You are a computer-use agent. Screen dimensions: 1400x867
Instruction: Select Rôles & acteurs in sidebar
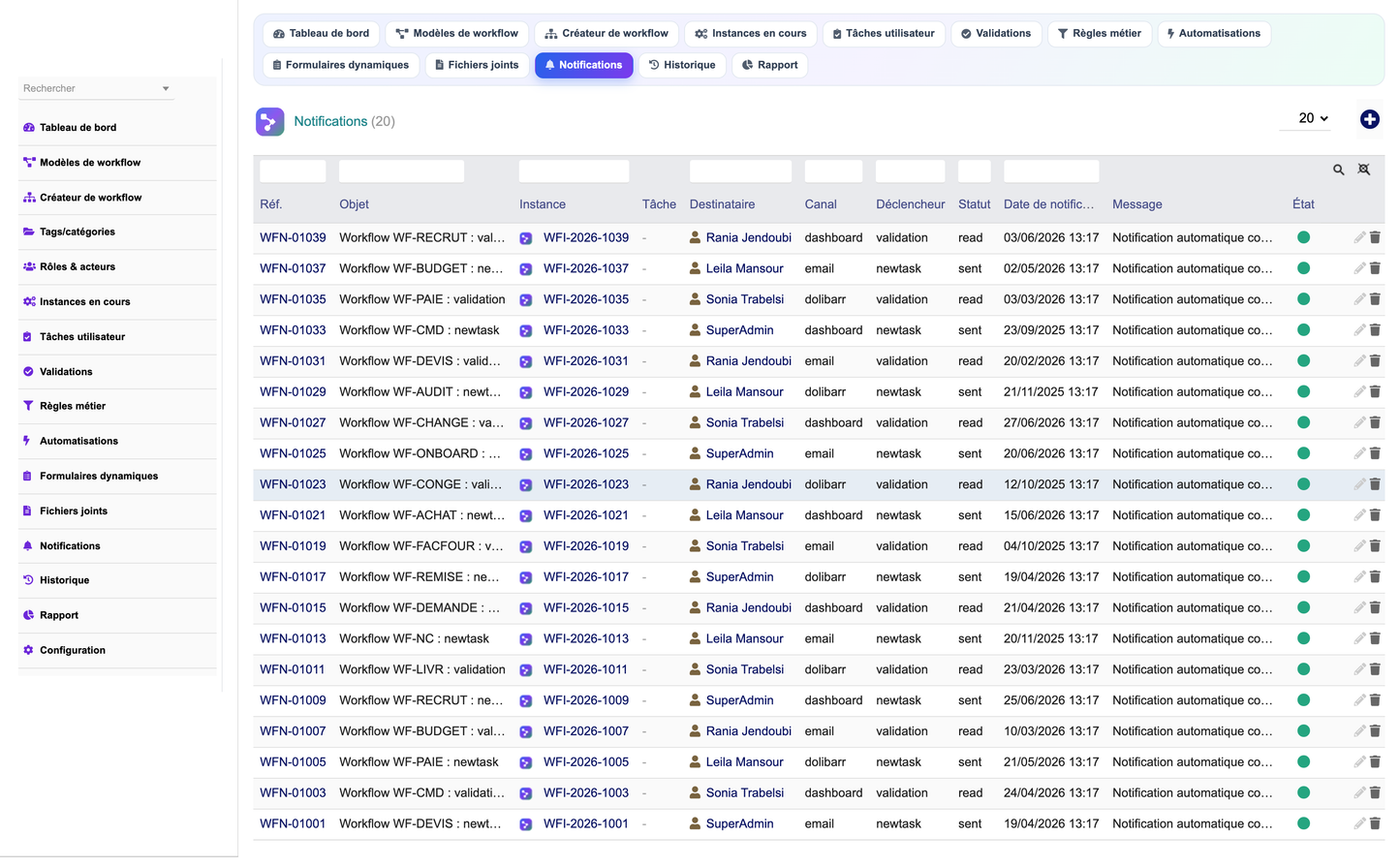pos(78,266)
